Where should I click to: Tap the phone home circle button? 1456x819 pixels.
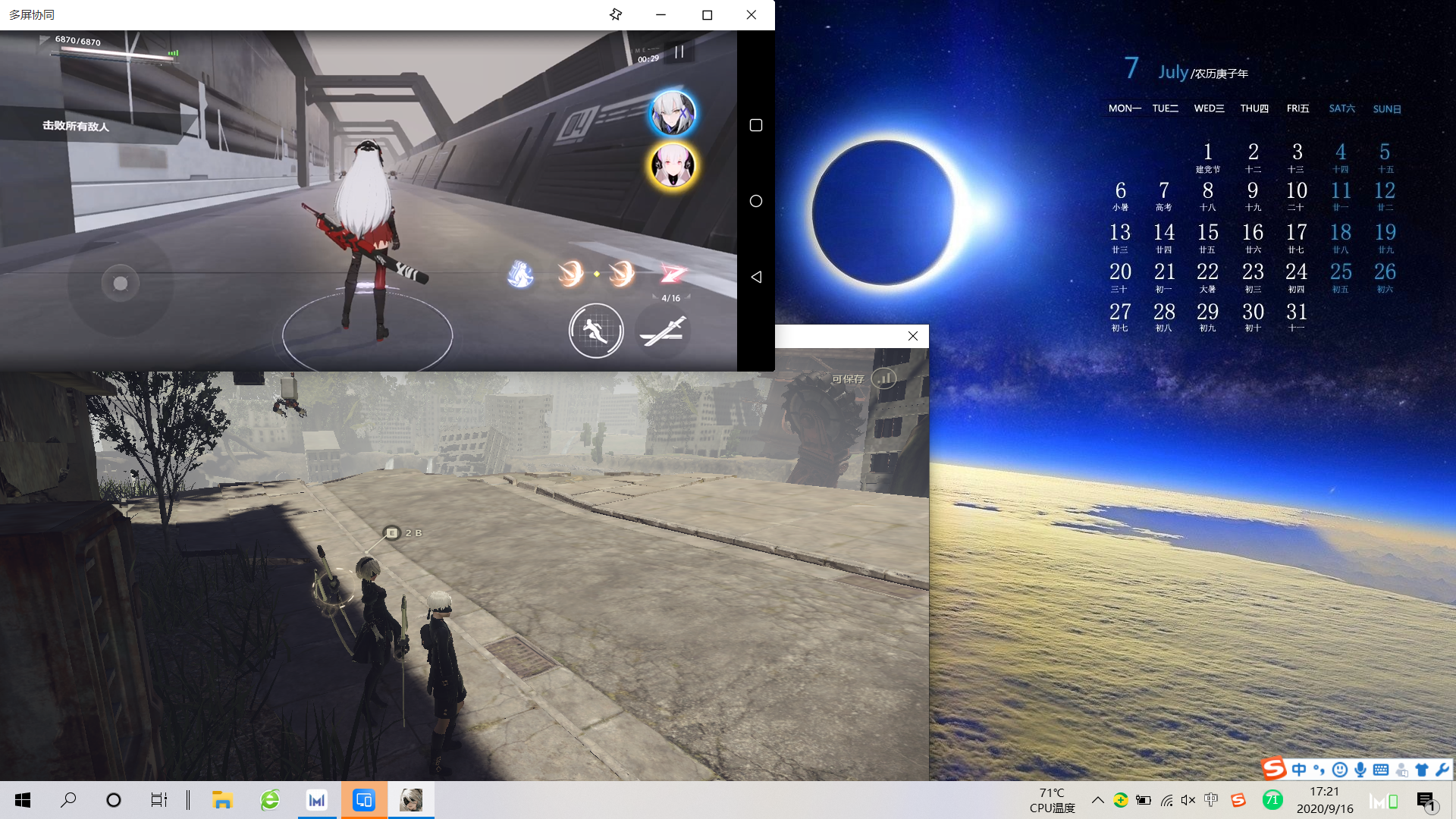tap(756, 201)
